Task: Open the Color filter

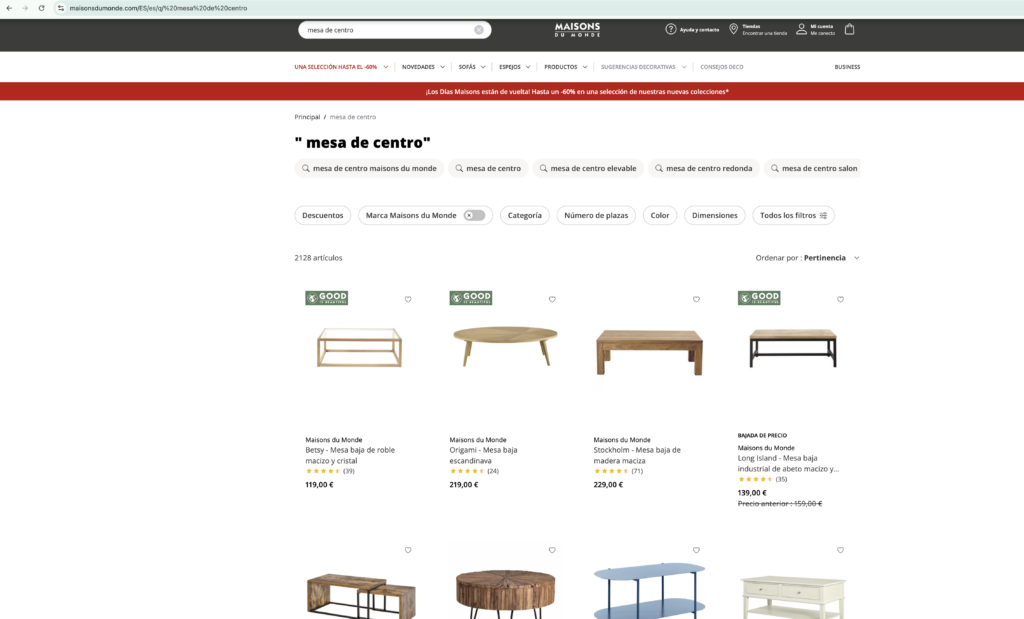Action: (x=660, y=215)
